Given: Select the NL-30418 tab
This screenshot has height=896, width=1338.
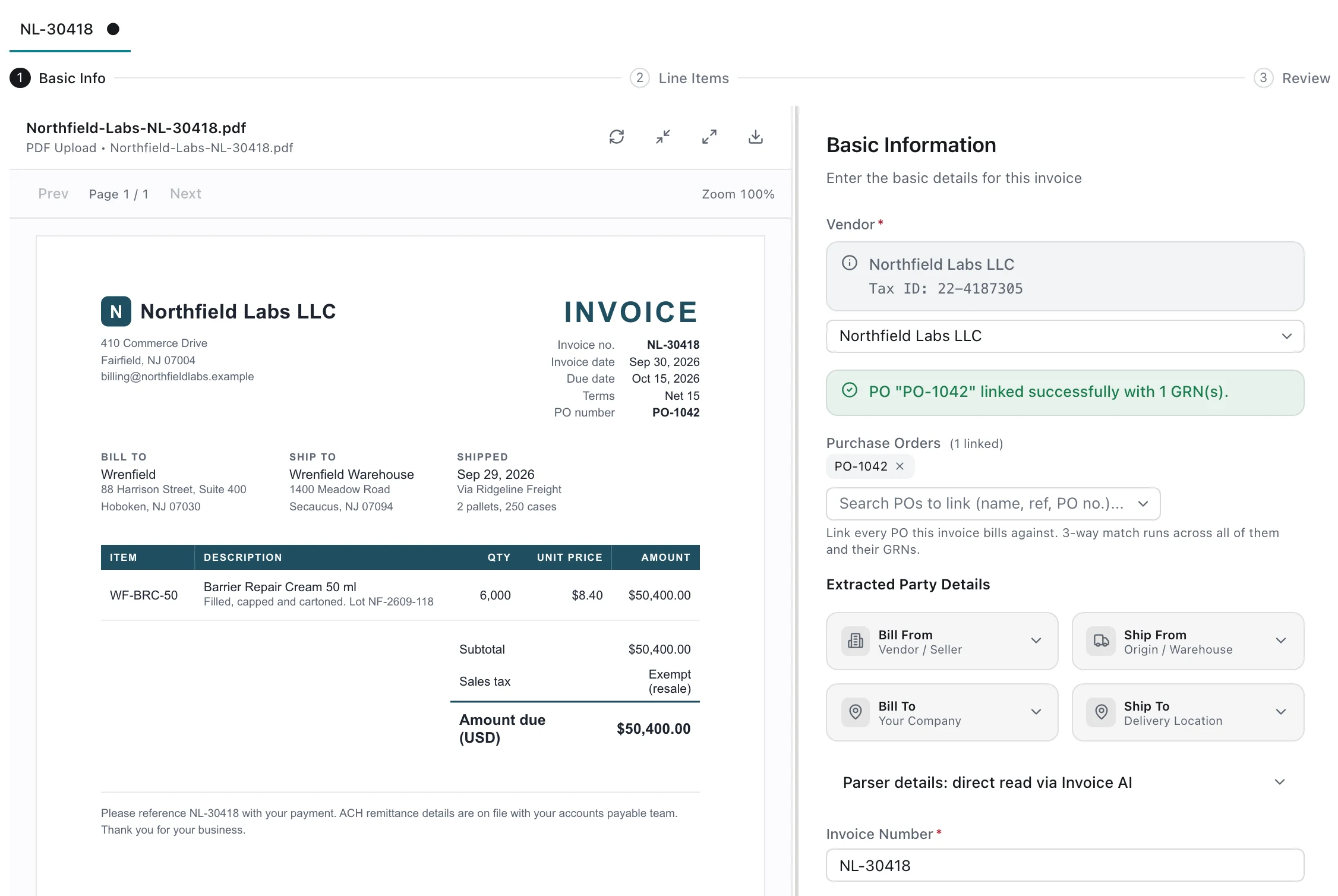Looking at the screenshot, I should tap(70, 29).
